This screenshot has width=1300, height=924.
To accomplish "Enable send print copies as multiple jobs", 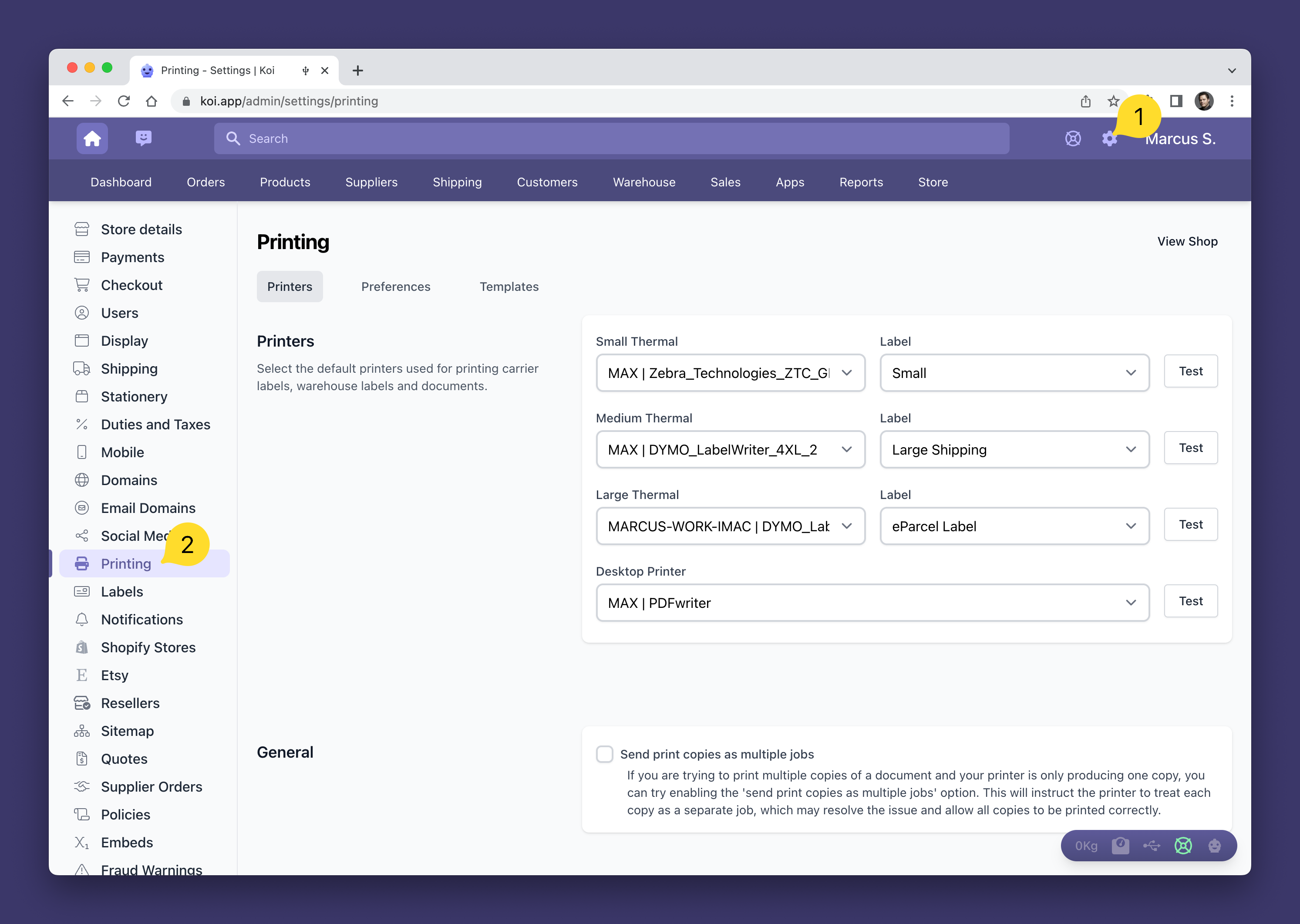I will tap(604, 754).
